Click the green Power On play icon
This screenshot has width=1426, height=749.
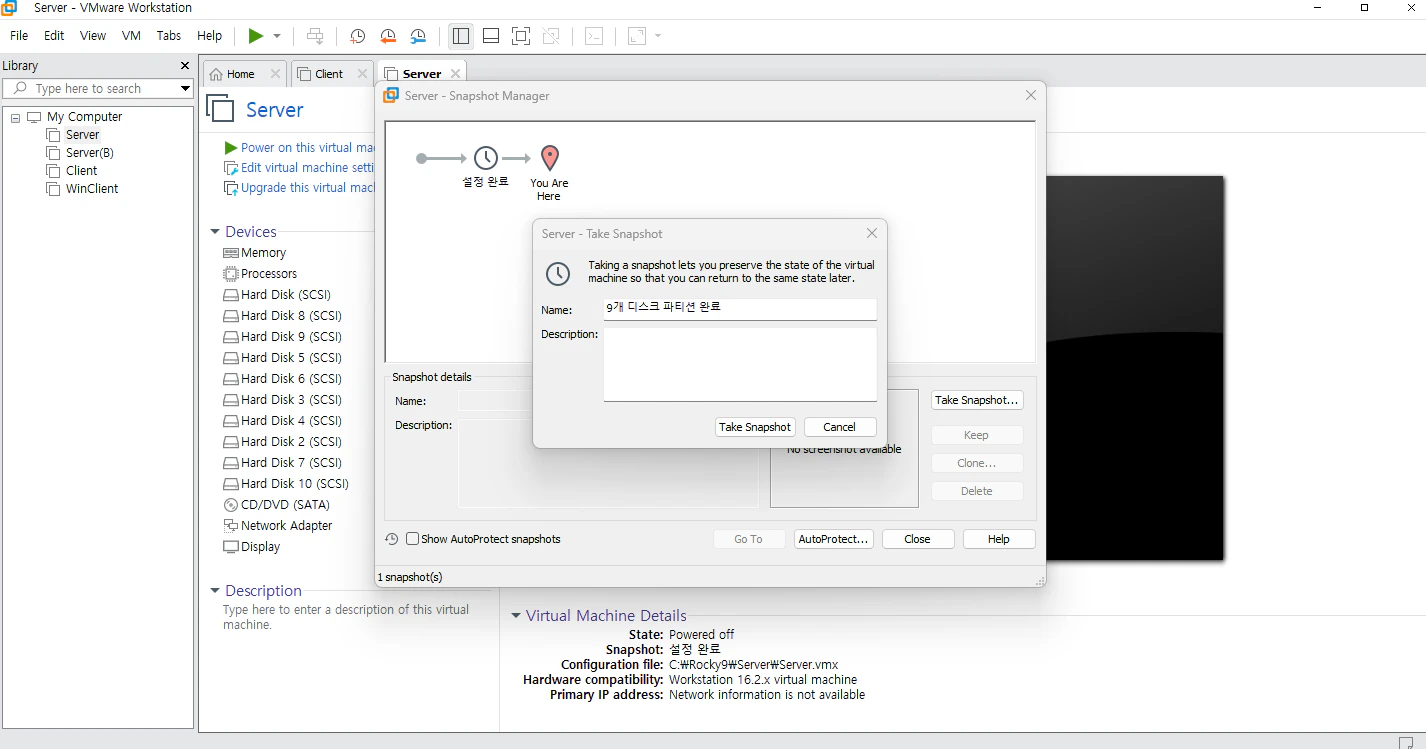pyautogui.click(x=256, y=36)
